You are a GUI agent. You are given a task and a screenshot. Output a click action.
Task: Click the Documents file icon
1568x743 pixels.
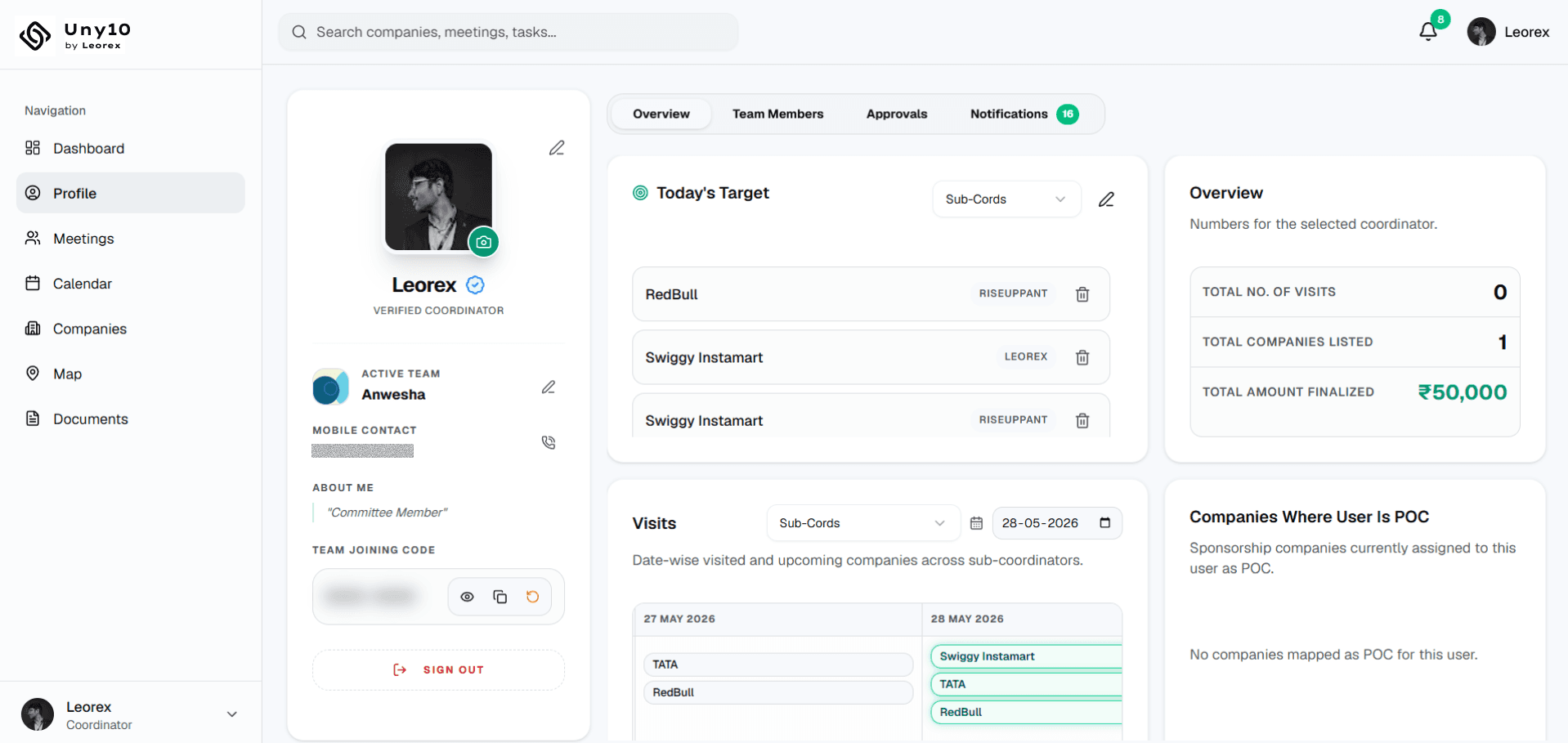tap(33, 418)
